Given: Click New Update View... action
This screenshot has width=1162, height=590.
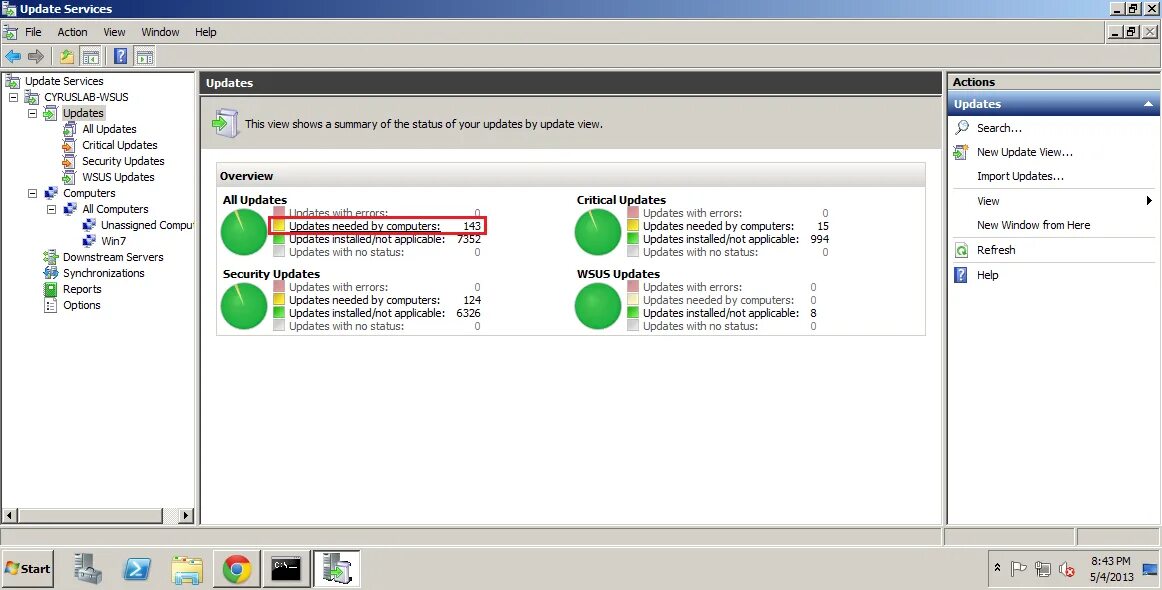Looking at the screenshot, I should (1024, 152).
